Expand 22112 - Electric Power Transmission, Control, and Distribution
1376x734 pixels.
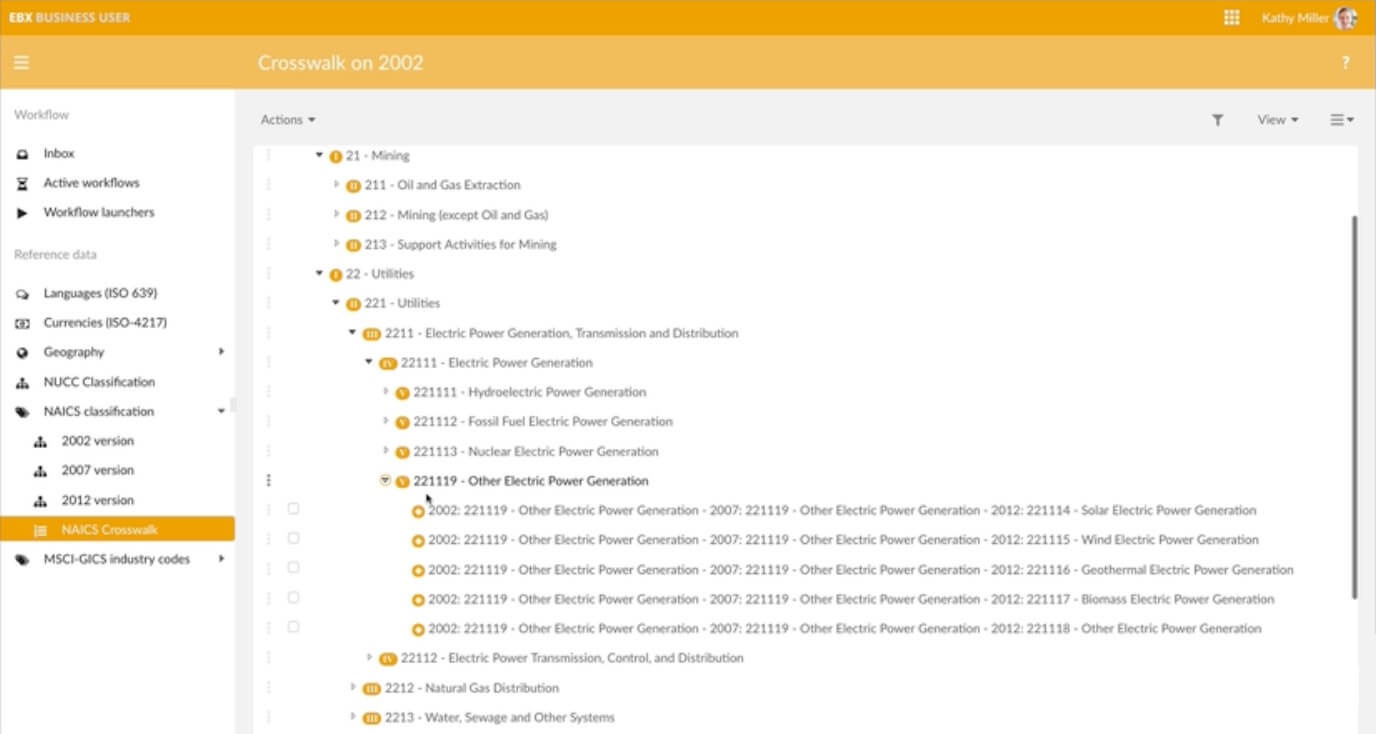[x=370, y=658]
